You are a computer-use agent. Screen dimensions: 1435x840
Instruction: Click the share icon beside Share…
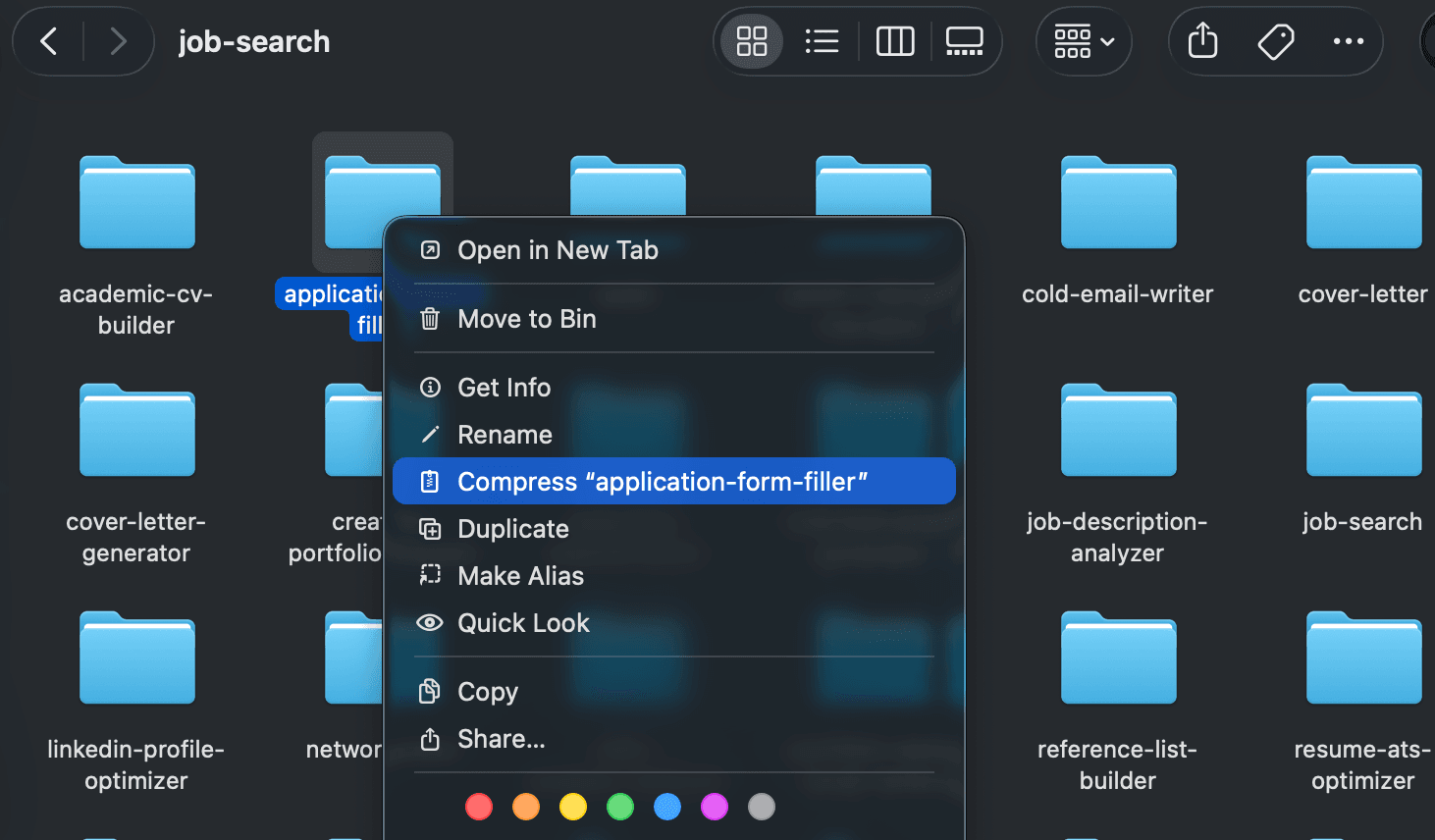(430, 739)
